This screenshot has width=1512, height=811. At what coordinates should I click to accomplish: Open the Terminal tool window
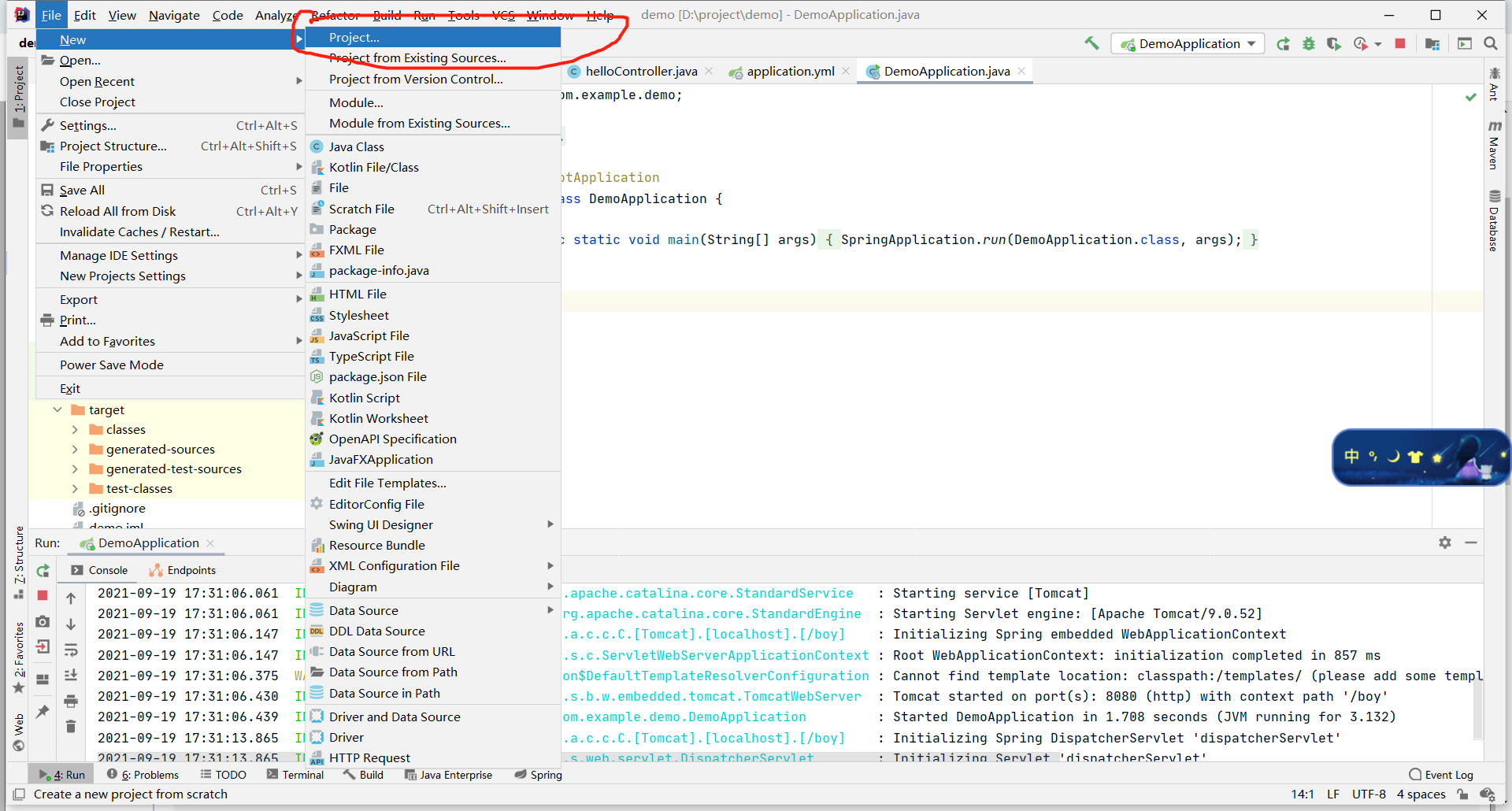click(x=295, y=775)
